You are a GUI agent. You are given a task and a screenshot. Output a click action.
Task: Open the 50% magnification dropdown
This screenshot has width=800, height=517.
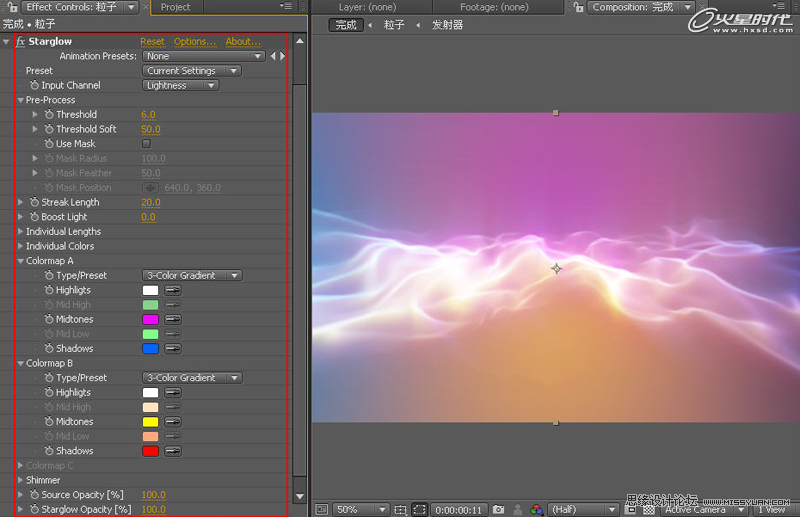(361, 509)
